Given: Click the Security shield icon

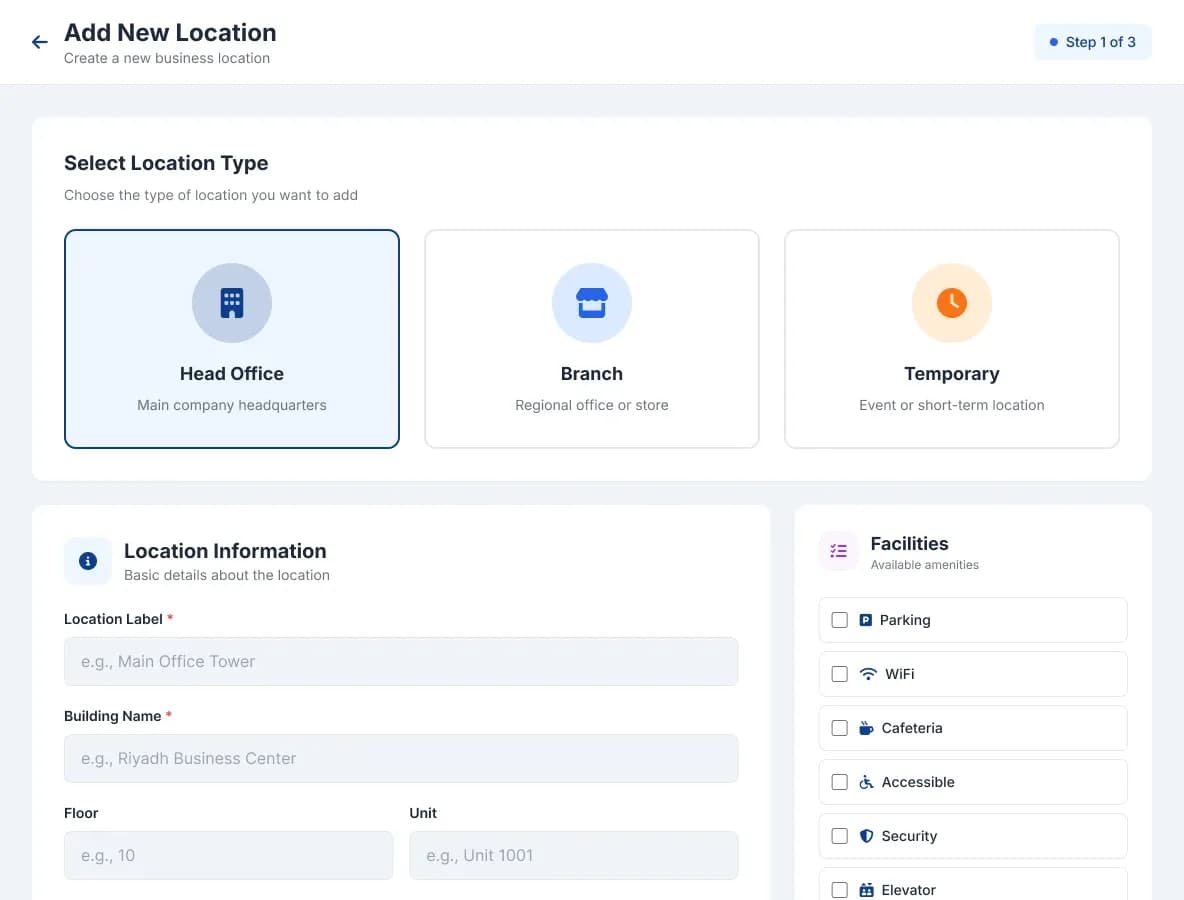Looking at the screenshot, I should 866,836.
